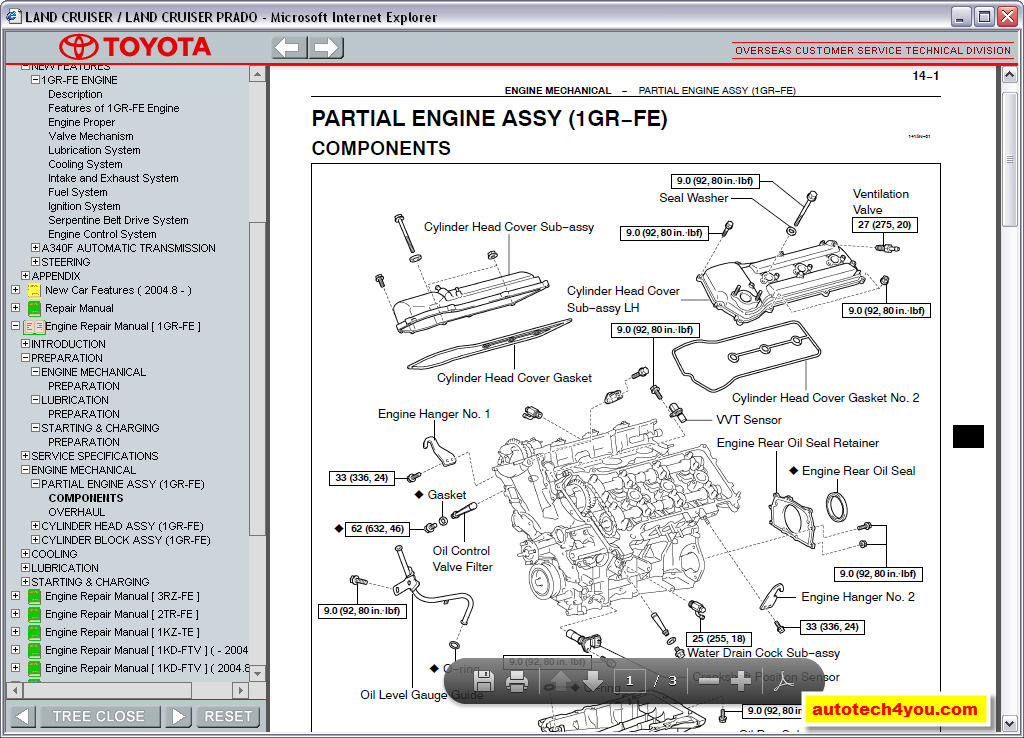Expand the STARTING & CHARGING bottom node
The width and height of the screenshot is (1024, 738).
tap(25, 581)
